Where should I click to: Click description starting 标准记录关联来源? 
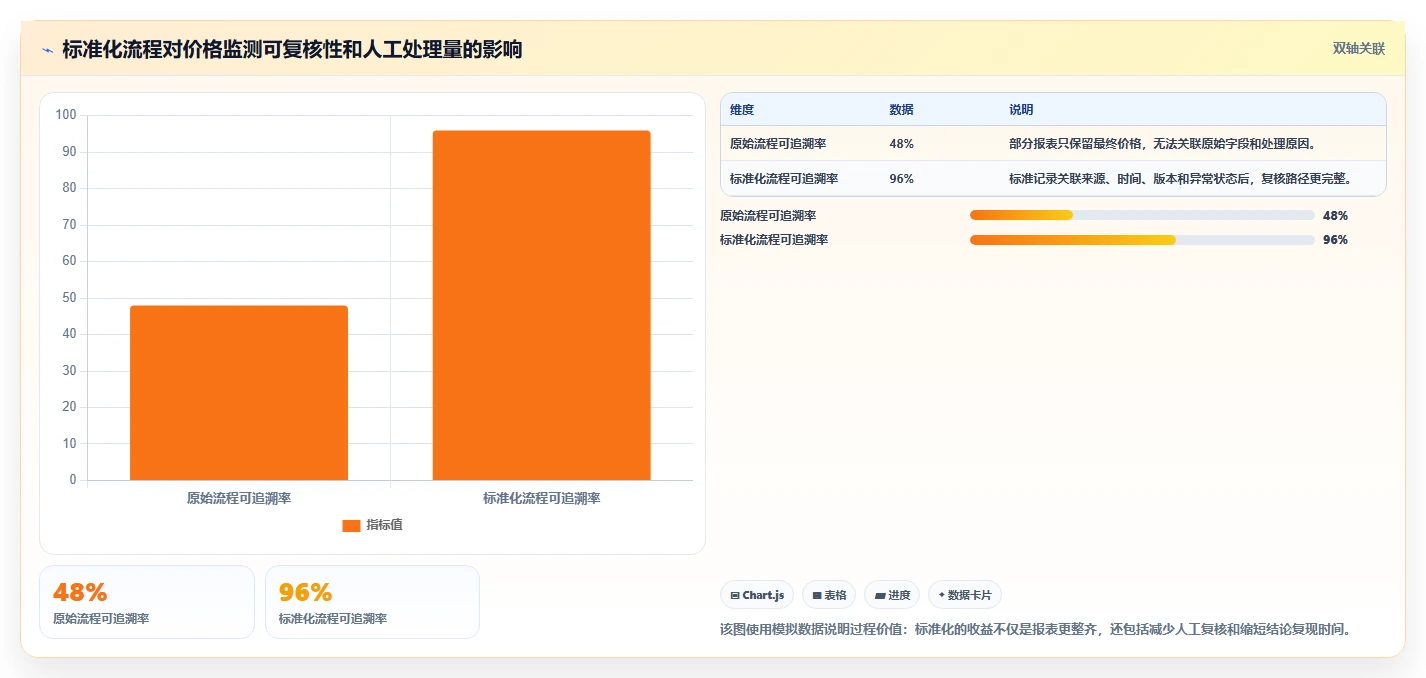(x=1181, y=179)
